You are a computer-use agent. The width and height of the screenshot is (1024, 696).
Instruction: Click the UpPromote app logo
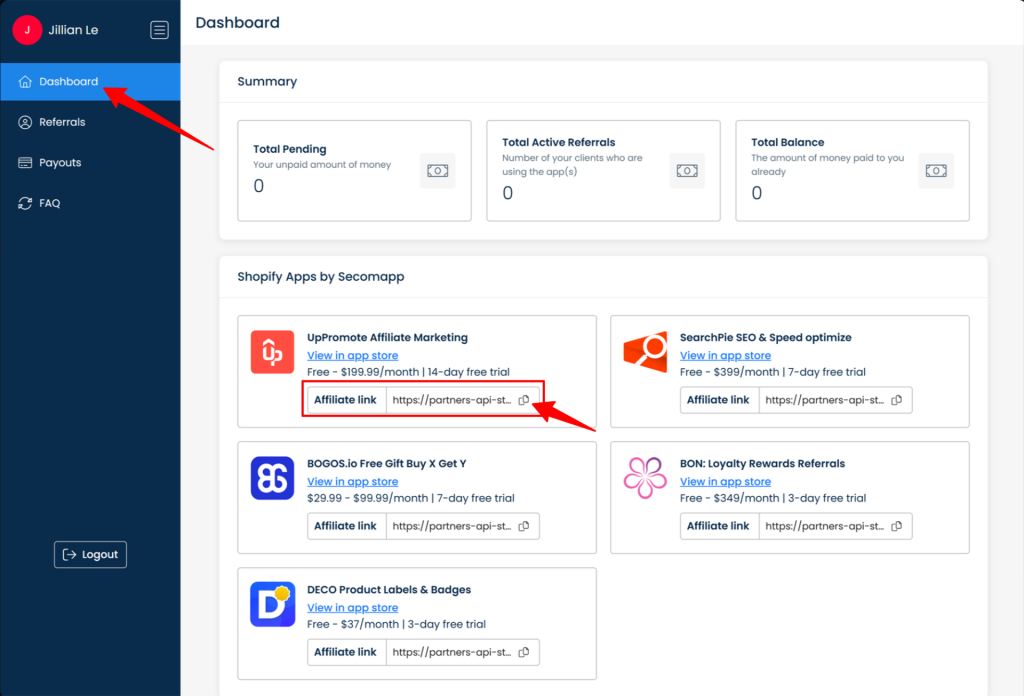point(272,352)
